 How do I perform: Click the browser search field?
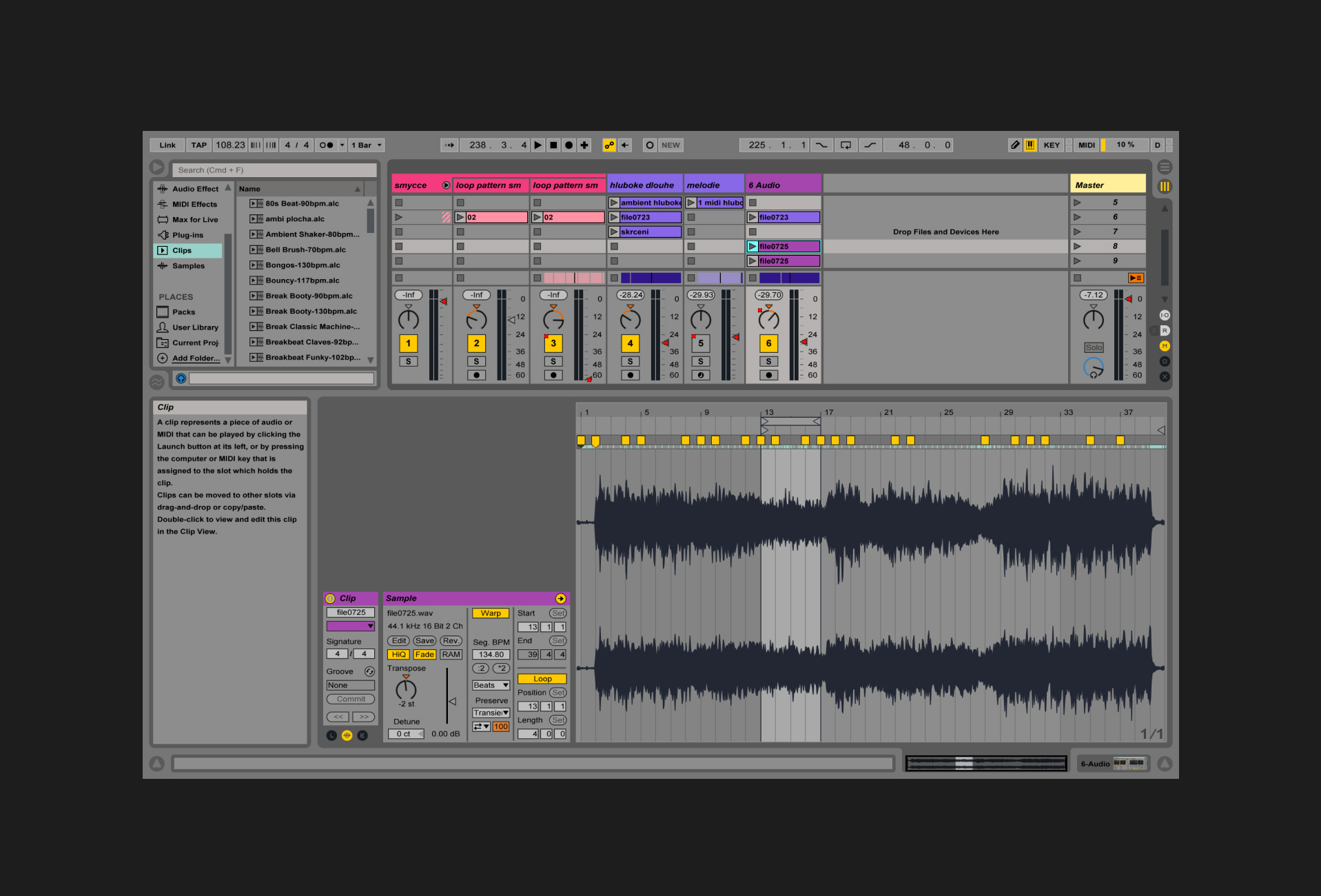pyautogui.click(x=274, y=170)
